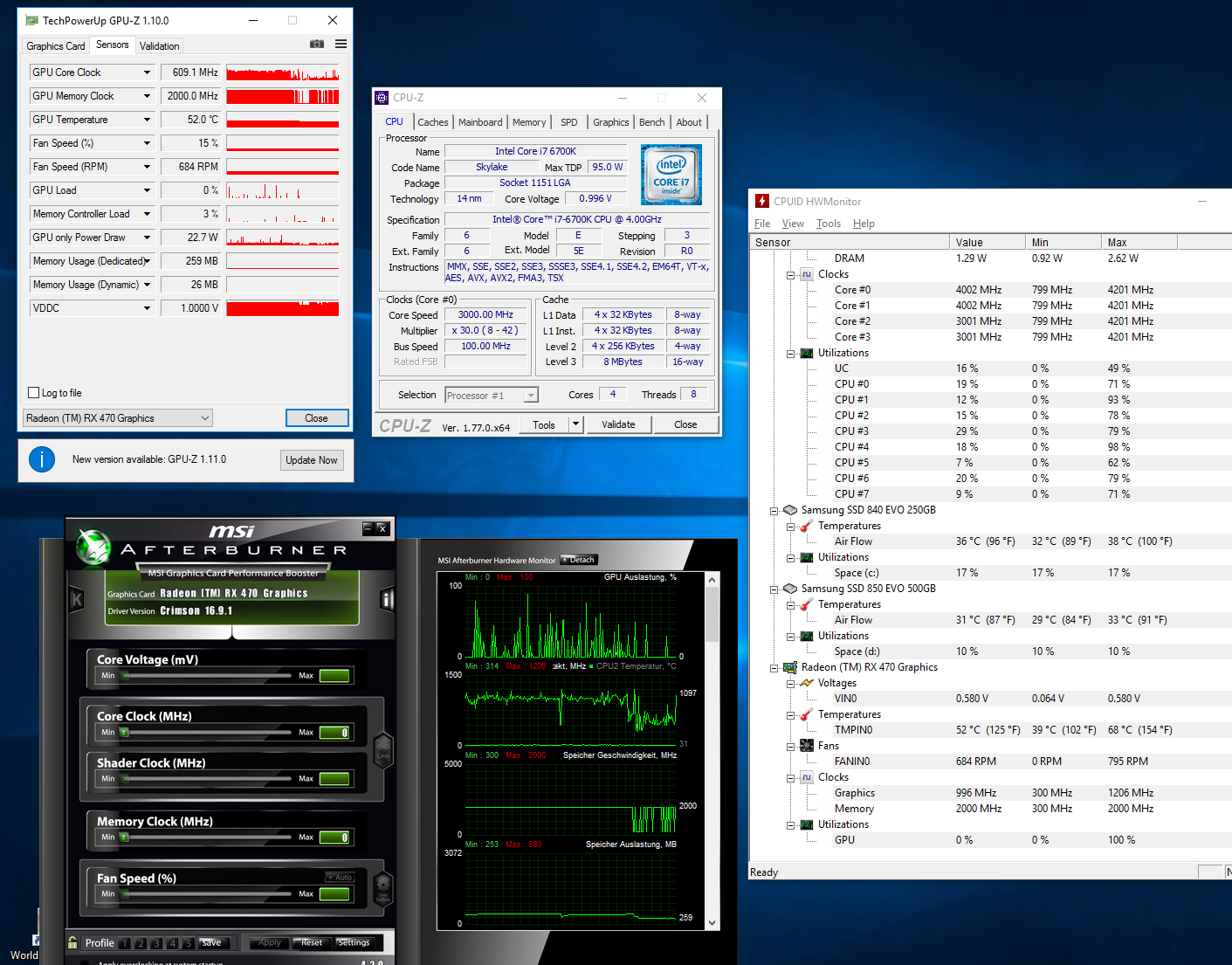Click the Samsung SSD 850 EVO drive icon

[790, 589]
